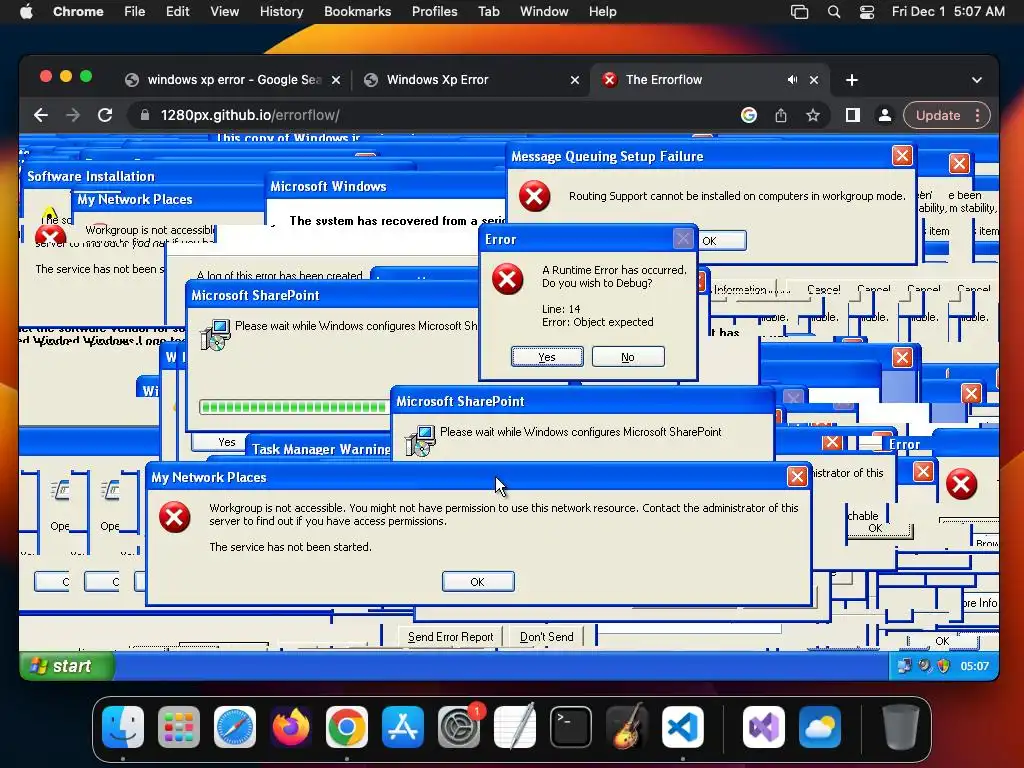Viewport: 1024px width, 768px height.
Task: Launch Safari from the Dock
Action: (235, 727)
